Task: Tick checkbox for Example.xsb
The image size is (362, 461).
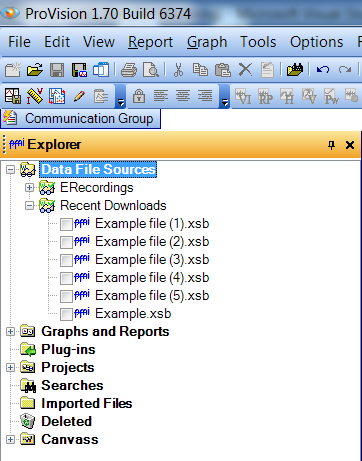Action: [66, 315]
